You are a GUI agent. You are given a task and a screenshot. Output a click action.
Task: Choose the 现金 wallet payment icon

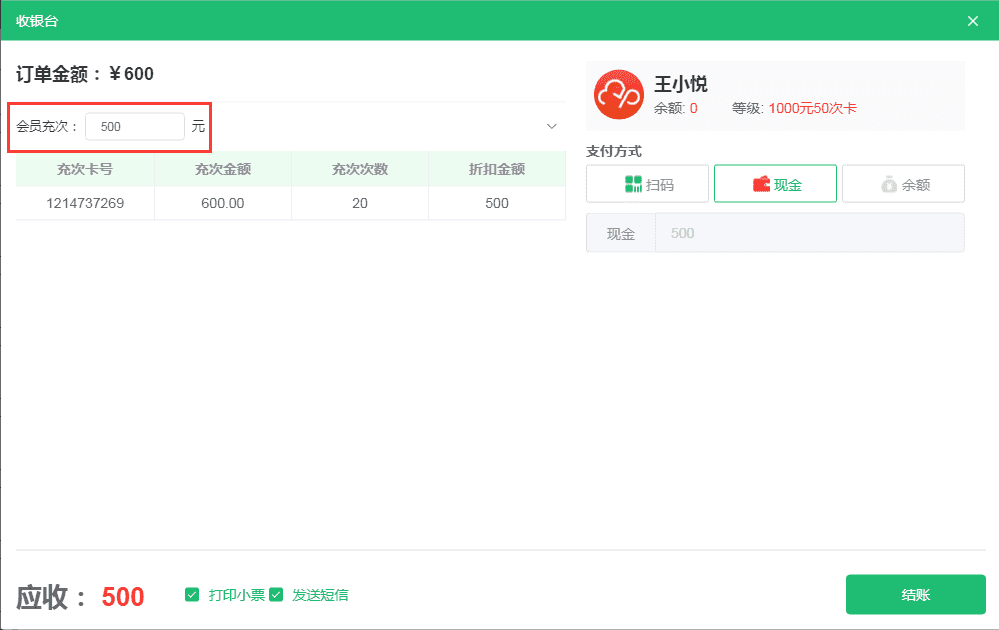point(761,184)
